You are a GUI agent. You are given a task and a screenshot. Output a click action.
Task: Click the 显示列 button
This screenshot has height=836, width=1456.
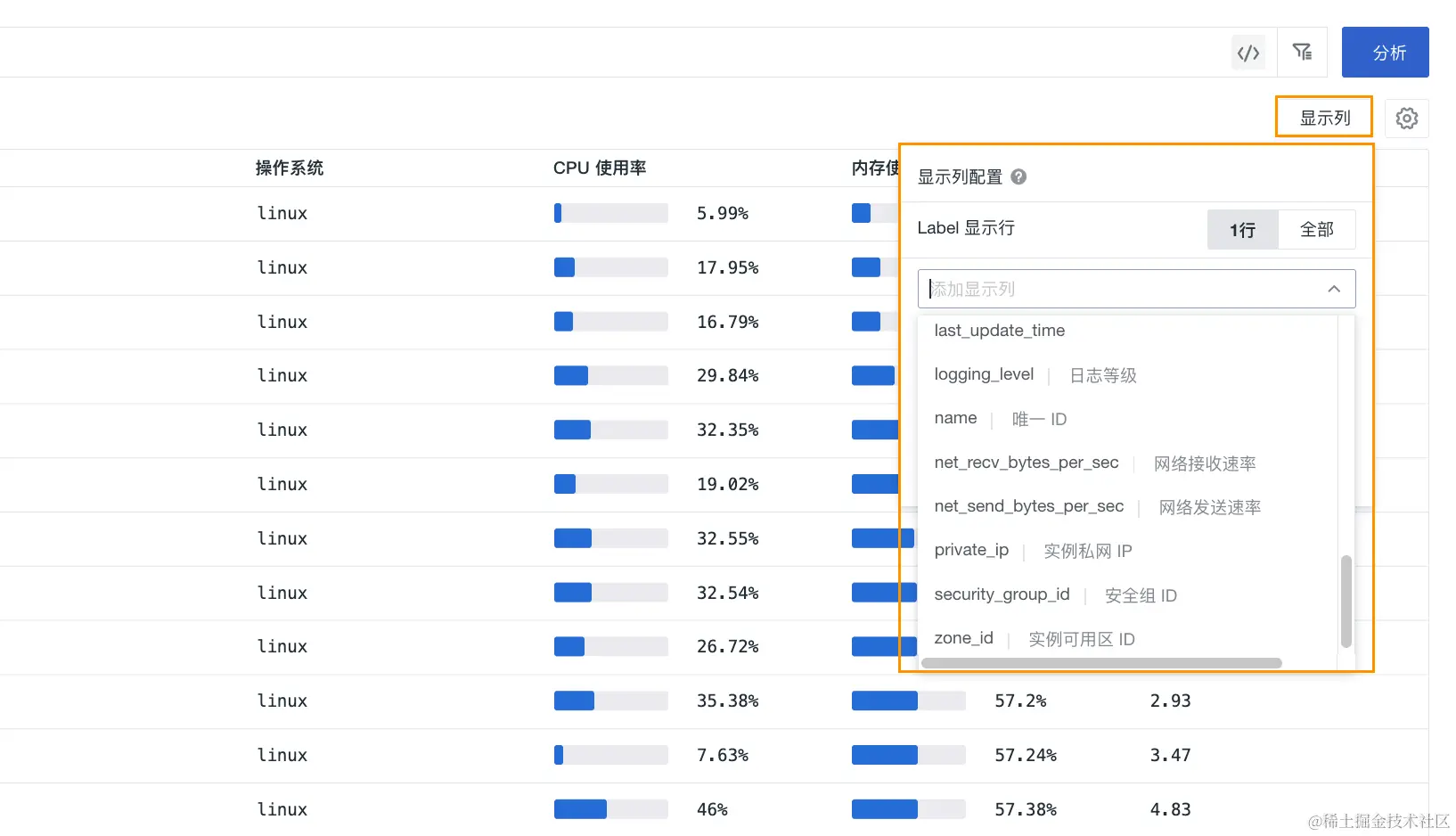pyautogui.click(x=1324, y=118)
